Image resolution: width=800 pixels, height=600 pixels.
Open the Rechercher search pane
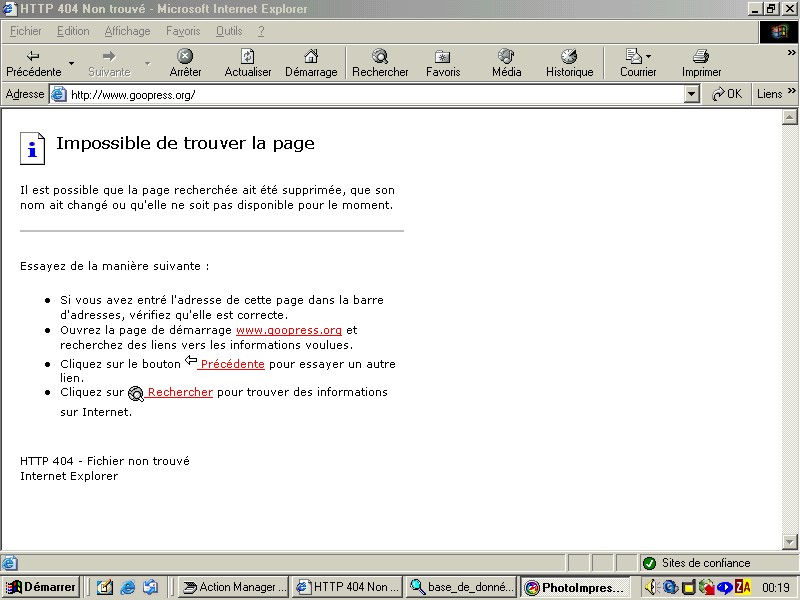[x=380, y=63]
